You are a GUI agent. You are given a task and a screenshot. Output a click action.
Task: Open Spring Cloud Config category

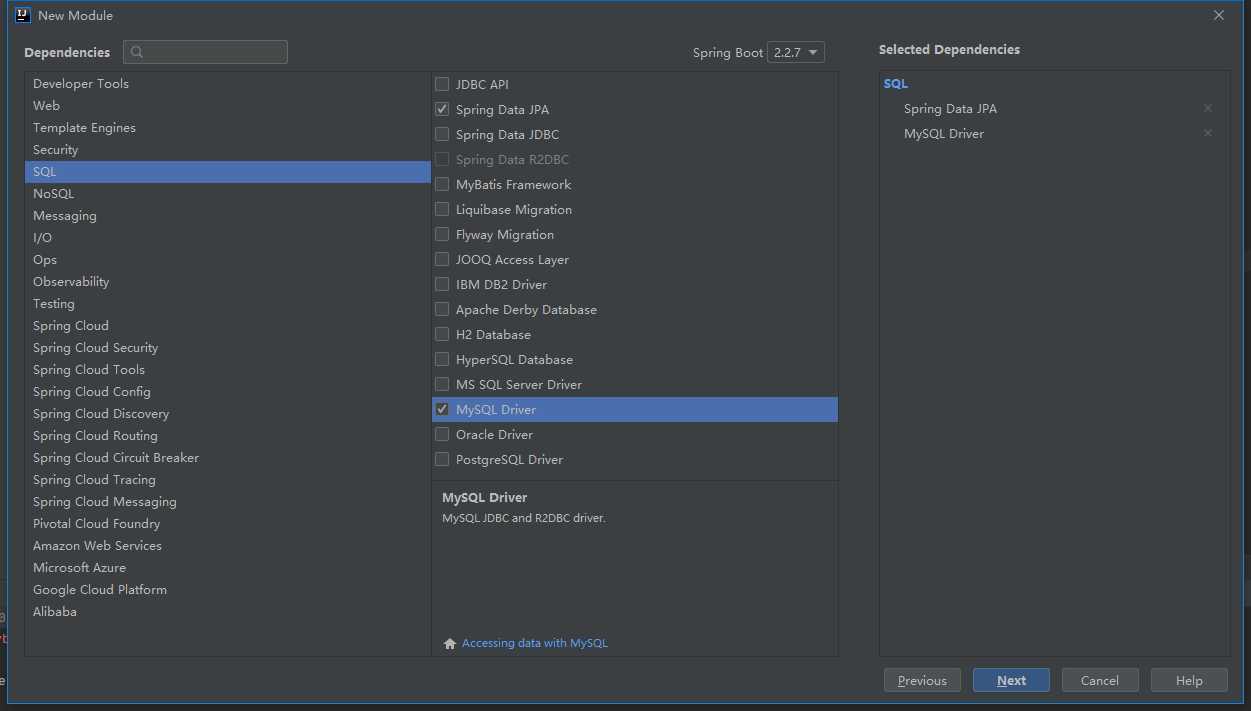[x=228, y=392]
